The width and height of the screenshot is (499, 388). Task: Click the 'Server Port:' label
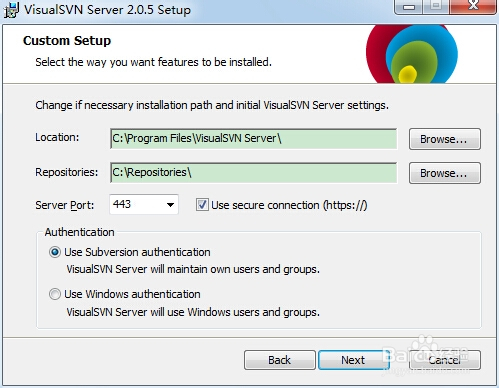65,205
